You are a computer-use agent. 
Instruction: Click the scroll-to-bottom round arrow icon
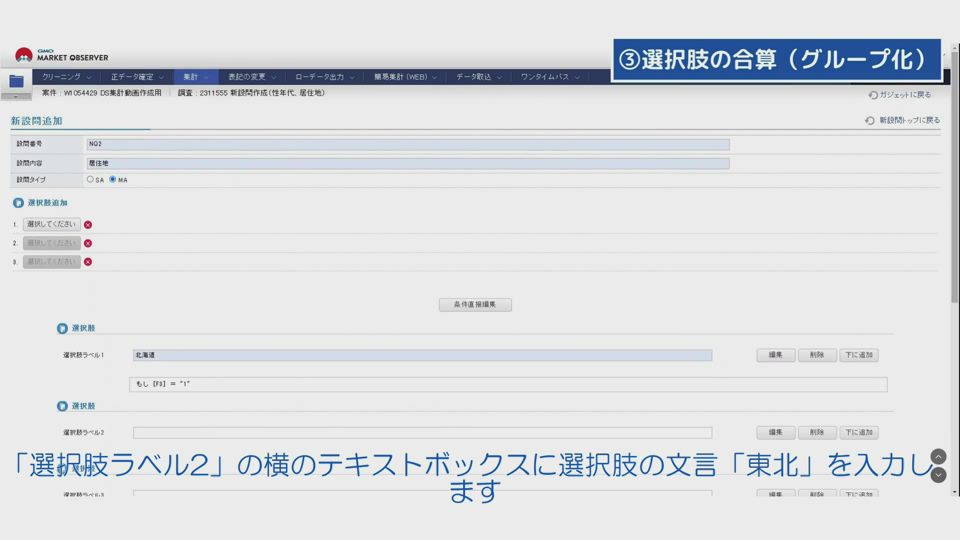(x=938, y=475)
